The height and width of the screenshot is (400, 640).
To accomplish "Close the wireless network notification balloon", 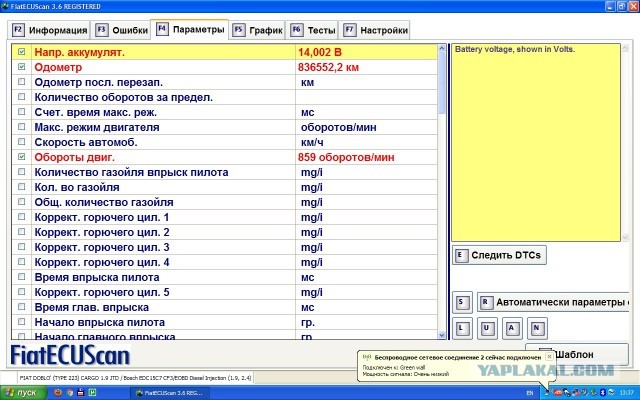I will point(549,356).
